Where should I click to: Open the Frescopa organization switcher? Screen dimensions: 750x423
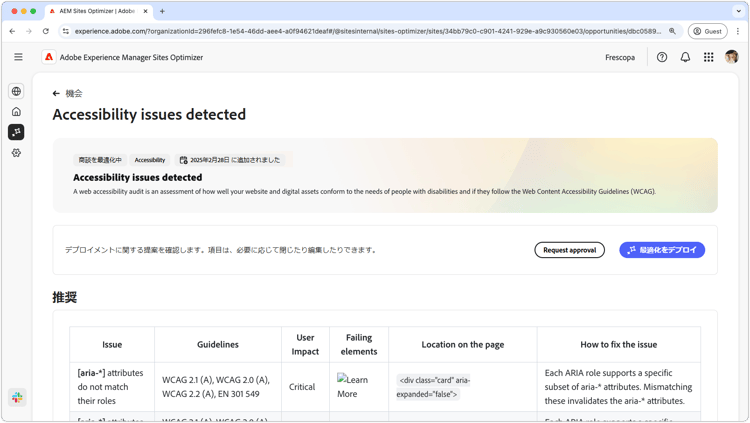pyautogui.click(x=620, y=57)
